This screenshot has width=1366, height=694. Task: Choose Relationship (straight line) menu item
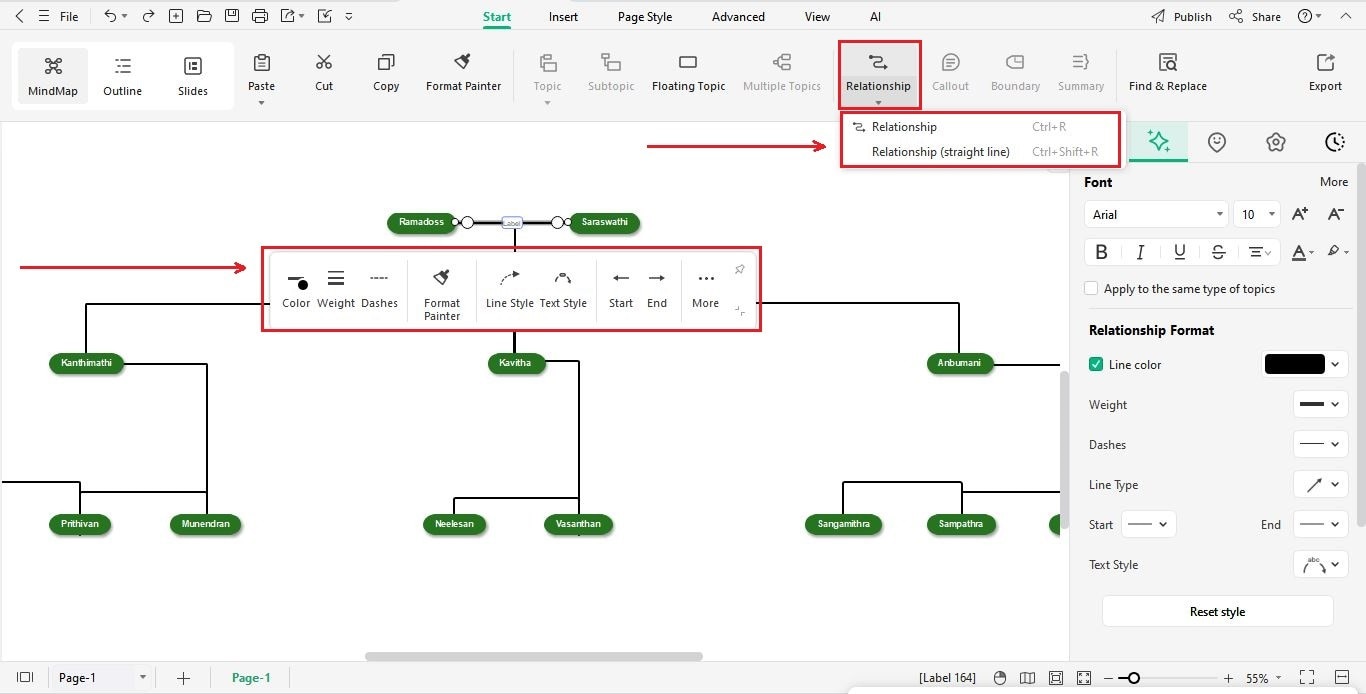point(979,152)
